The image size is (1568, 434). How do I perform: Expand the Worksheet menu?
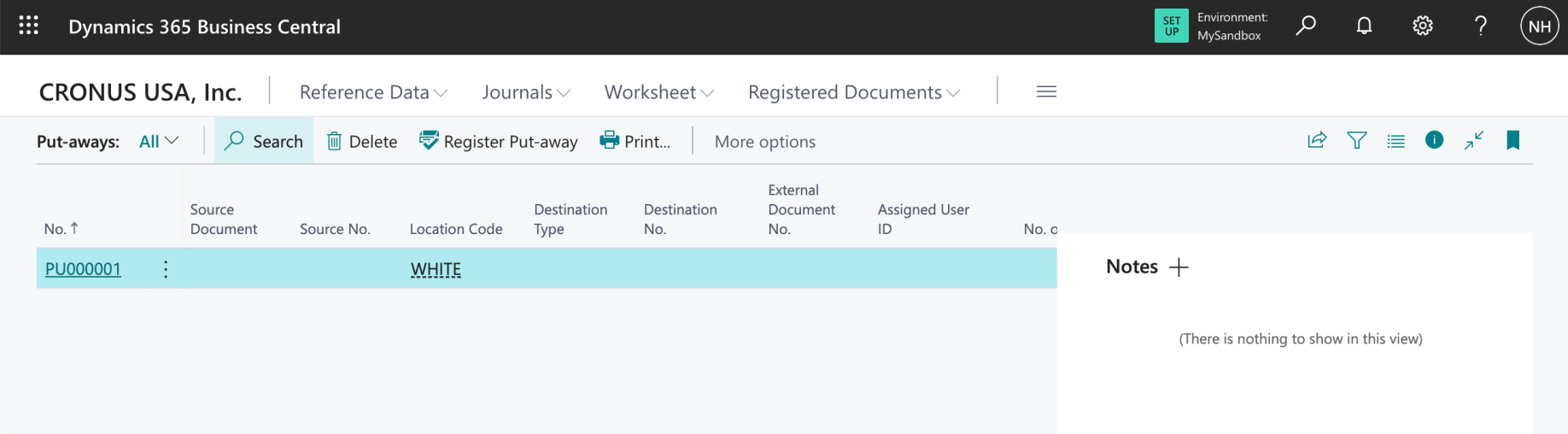pyautogui.click(x=659, y=92)
